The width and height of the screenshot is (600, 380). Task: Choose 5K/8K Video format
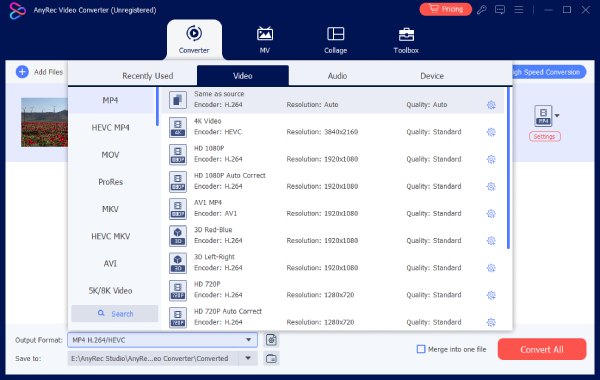click(111, 290)
